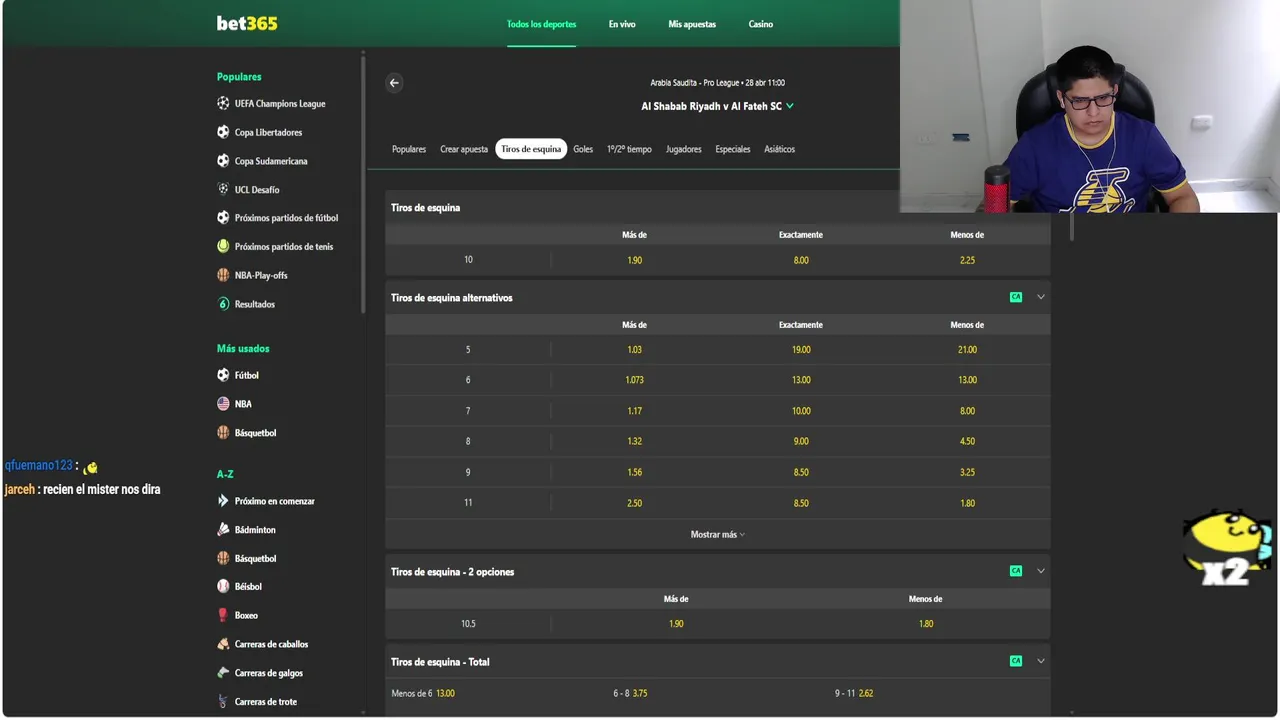Screen dimensions: 1280x720
Task: Open Todos los deportes in top navigation
Action: (x=541, y=24)
